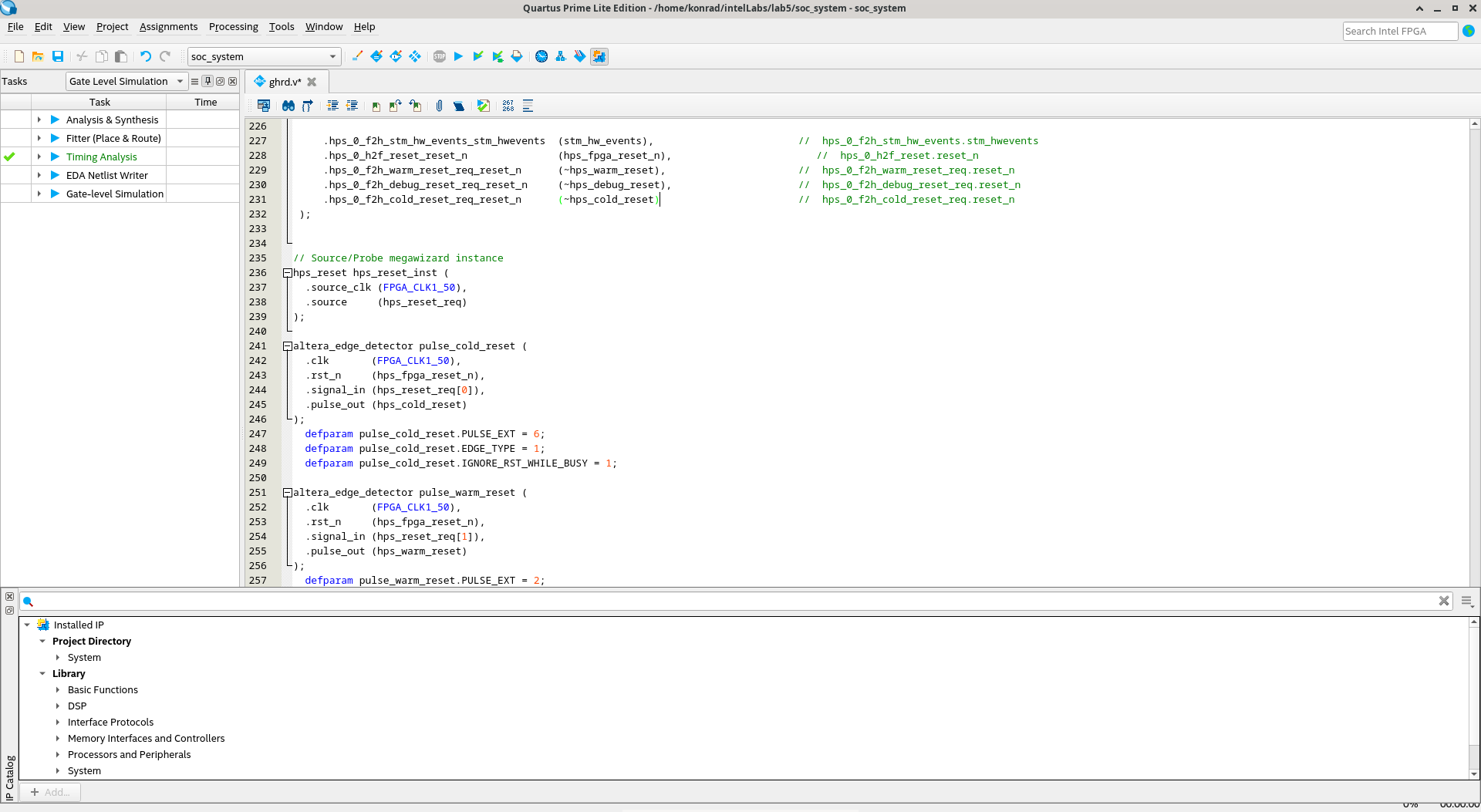Image resolution: width=1481 pixels, height=812 pixels.
Task: Decrease indent in editor toolbar
Action: pos(352,106)
